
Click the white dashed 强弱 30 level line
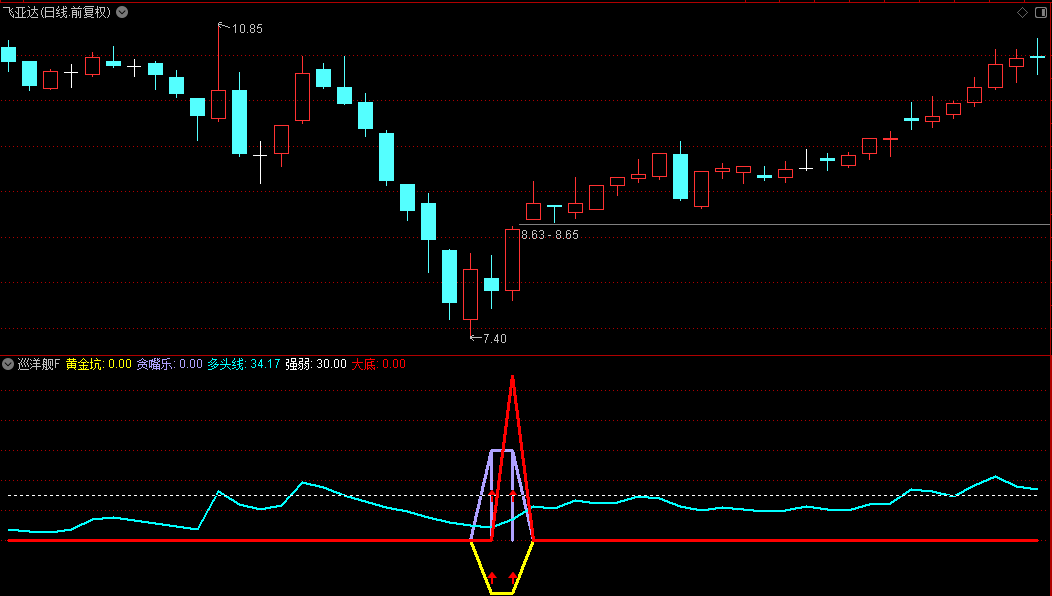pyautogui.click(x=523, y=495)
